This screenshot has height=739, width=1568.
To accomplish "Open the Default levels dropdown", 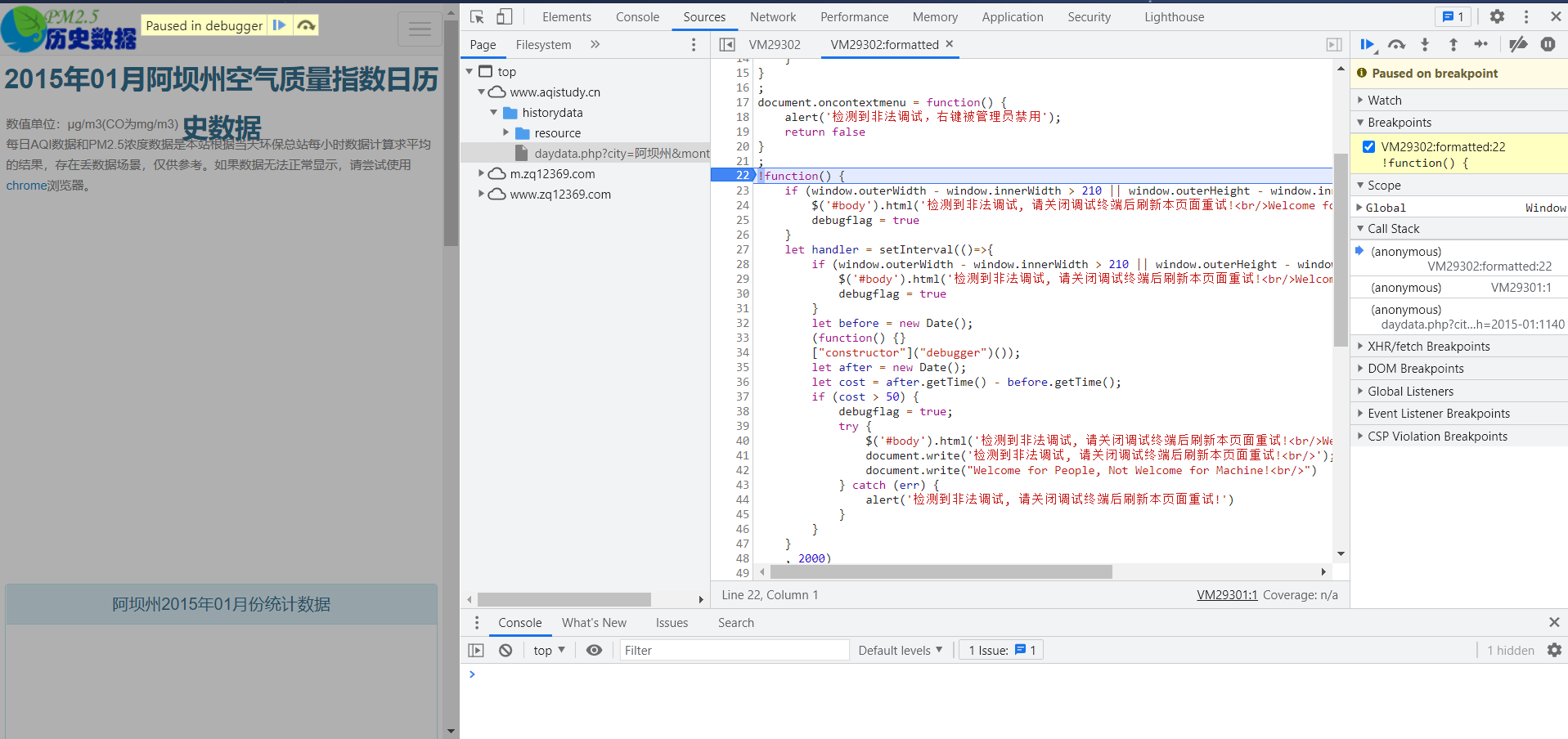I will pyautogui.click(x=900, y=651).
